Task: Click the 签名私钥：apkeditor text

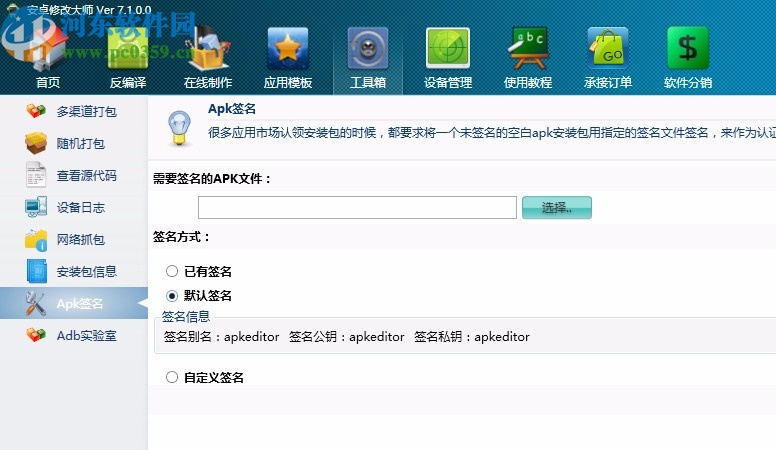Action: tap(472, 337)
